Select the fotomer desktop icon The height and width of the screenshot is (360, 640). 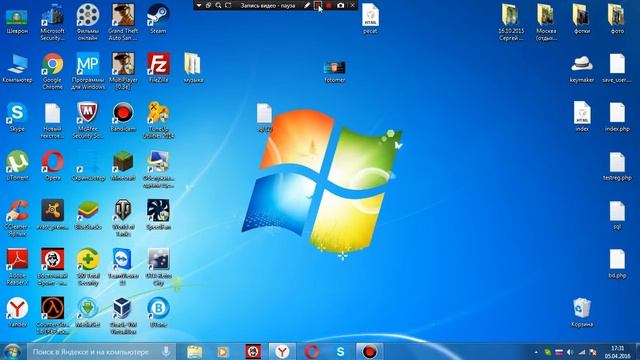[335, 71]
